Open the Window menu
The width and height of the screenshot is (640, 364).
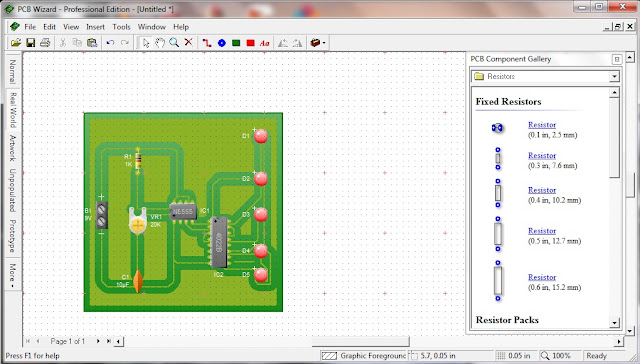[x=151, y=27]
